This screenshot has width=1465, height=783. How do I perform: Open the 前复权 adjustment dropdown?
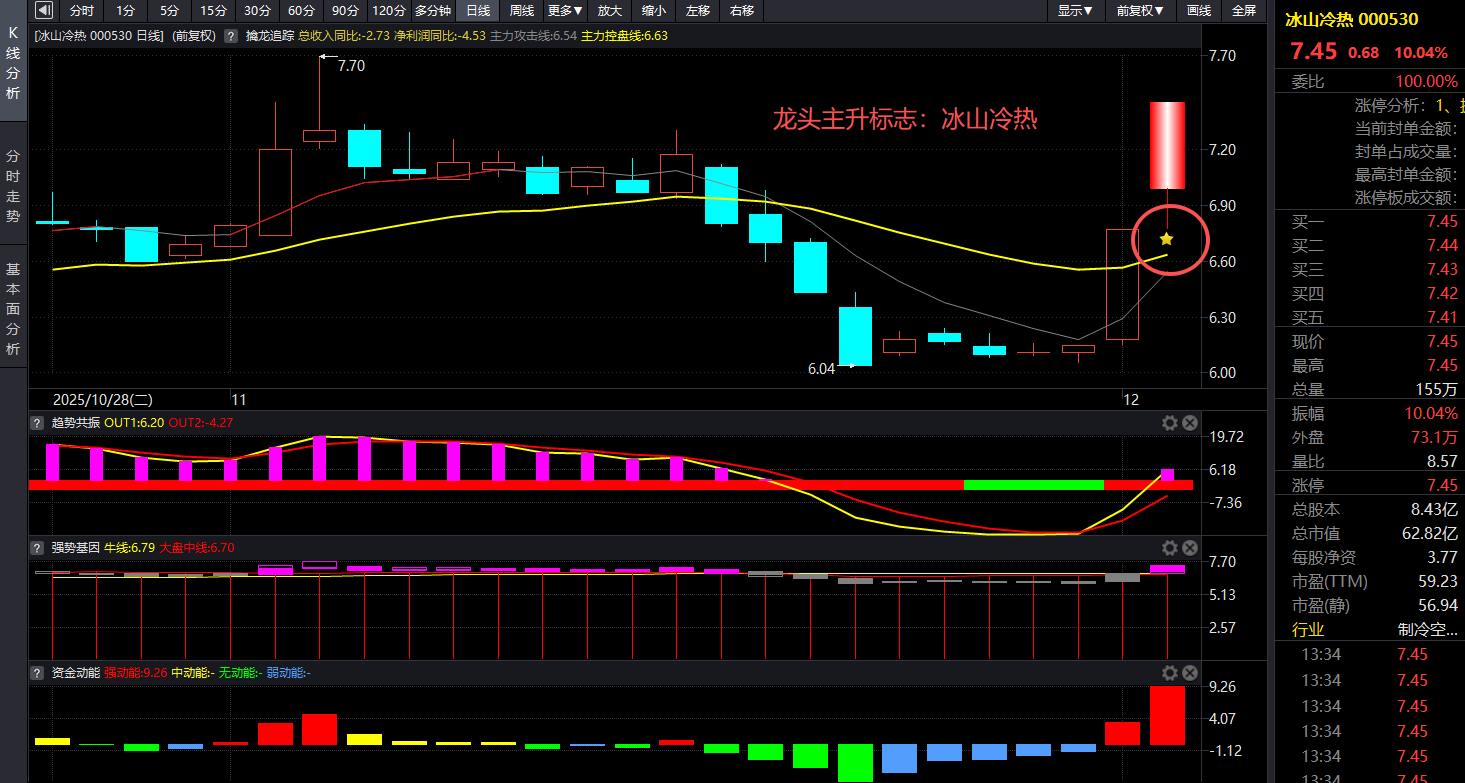click(x=1140, y=11)
